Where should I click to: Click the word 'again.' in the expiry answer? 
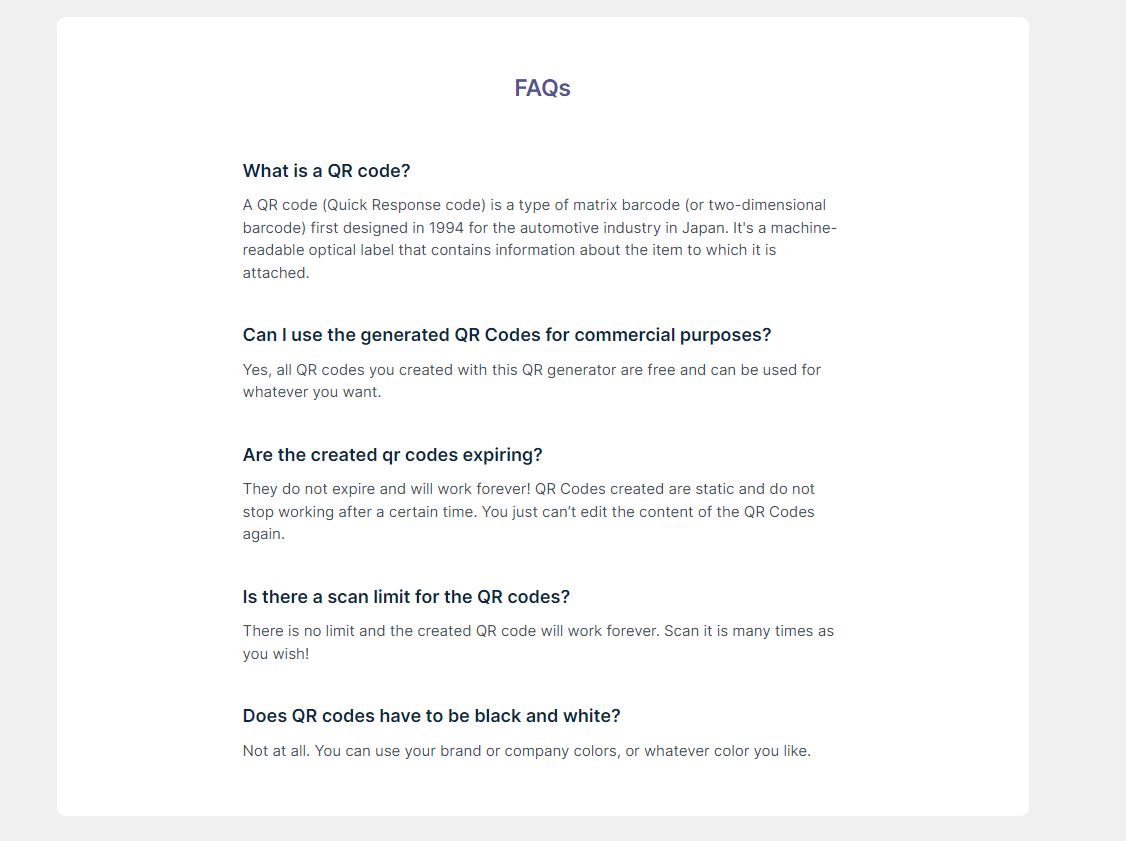tap(264, 534)
